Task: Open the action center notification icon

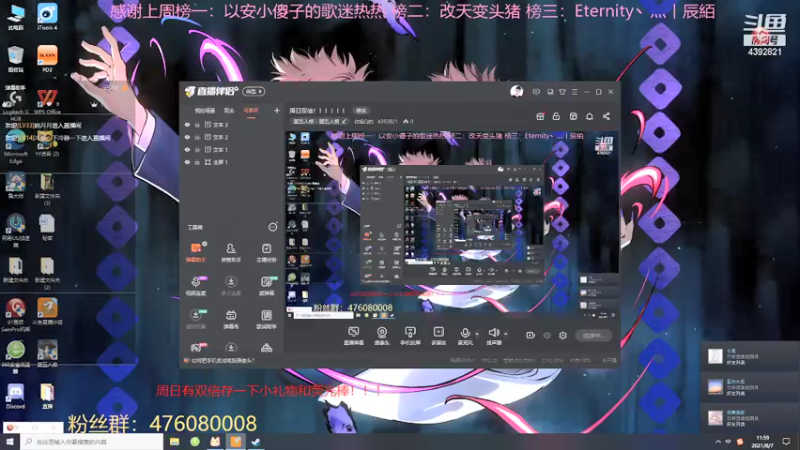Action: (x=786, y=441)
